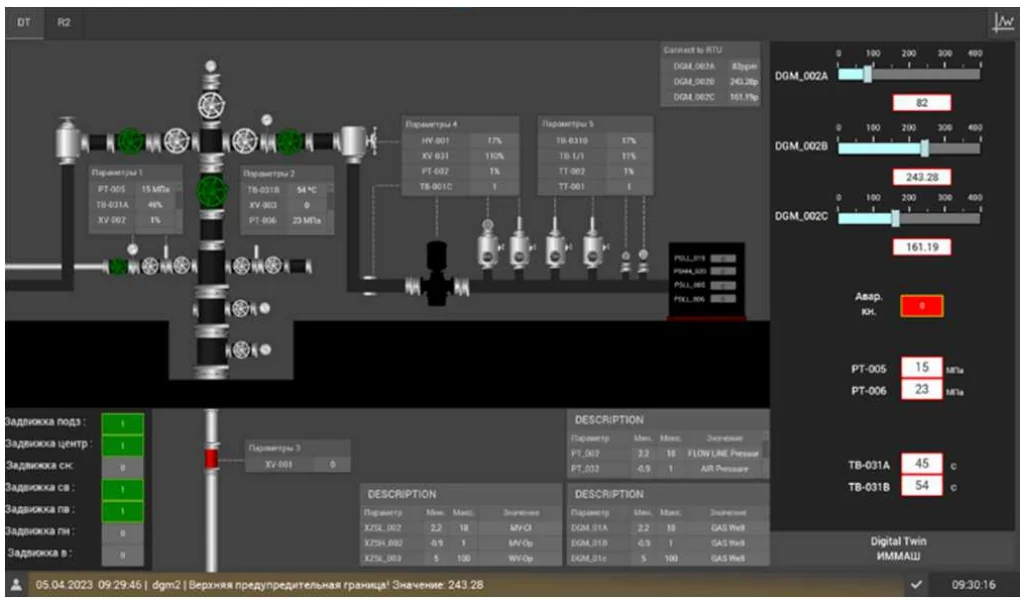
Task: Acknowledge the alarm with the checkmark icon
Action: (916, 585)
